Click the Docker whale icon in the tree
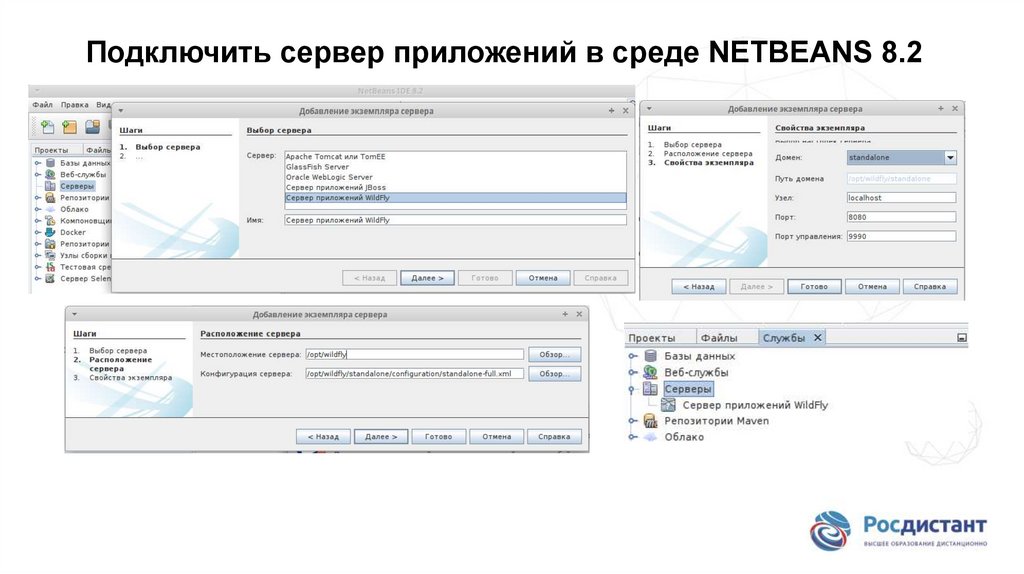This screenshot has height=574, width=1024. [50, 232]
